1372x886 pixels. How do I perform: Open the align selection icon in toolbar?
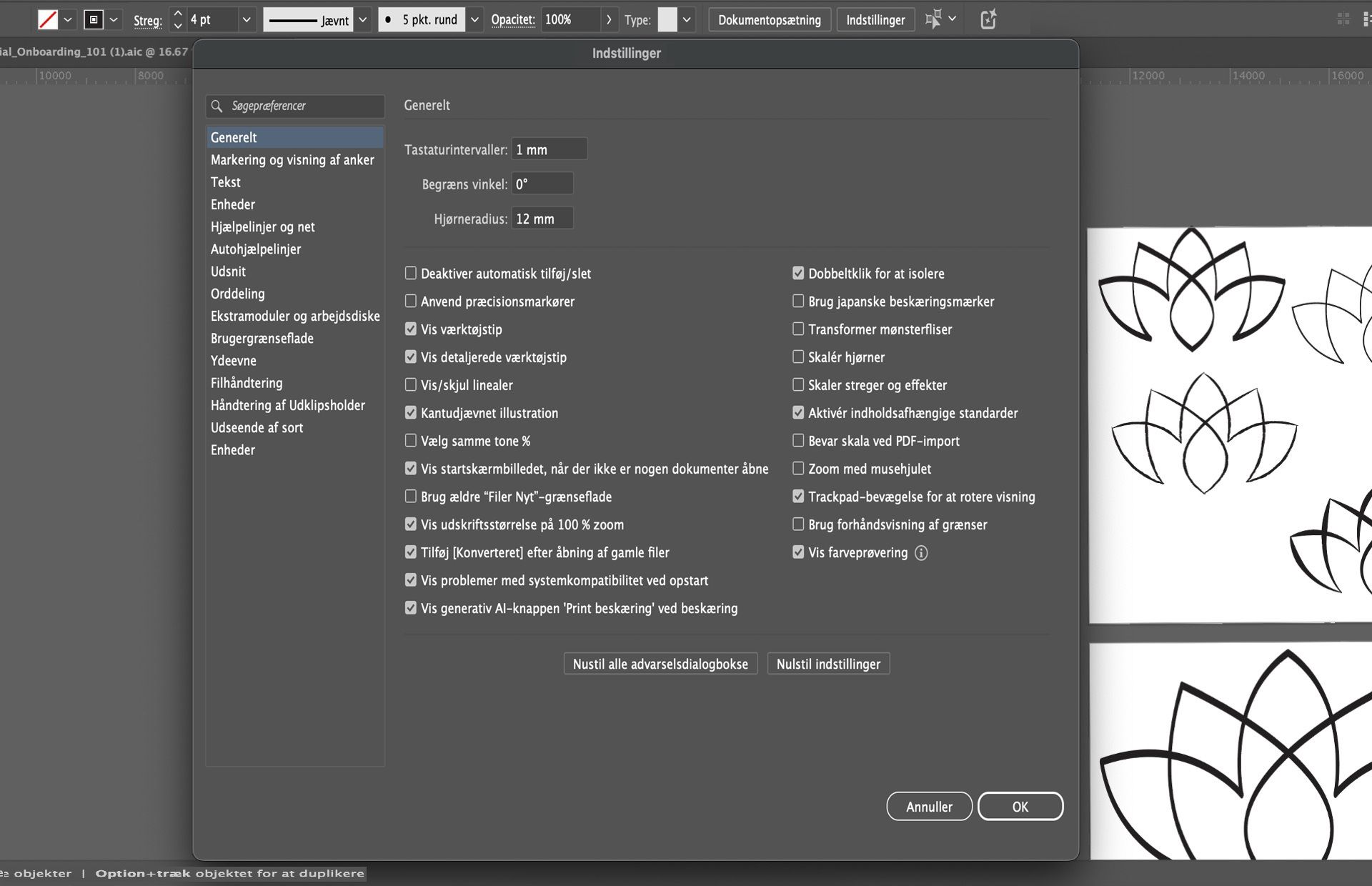point(933,19)
